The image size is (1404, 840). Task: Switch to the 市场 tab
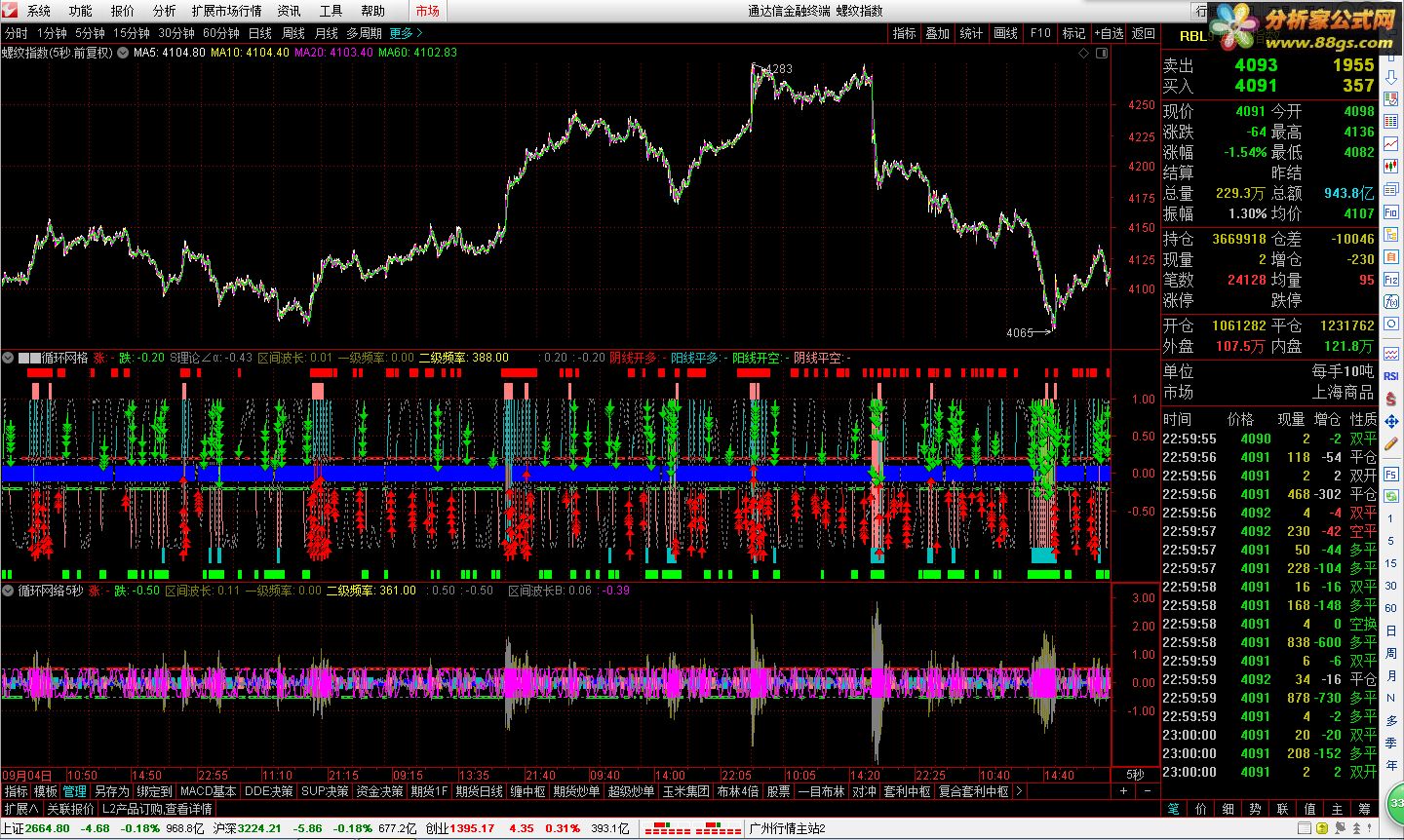tap(427, 11)
